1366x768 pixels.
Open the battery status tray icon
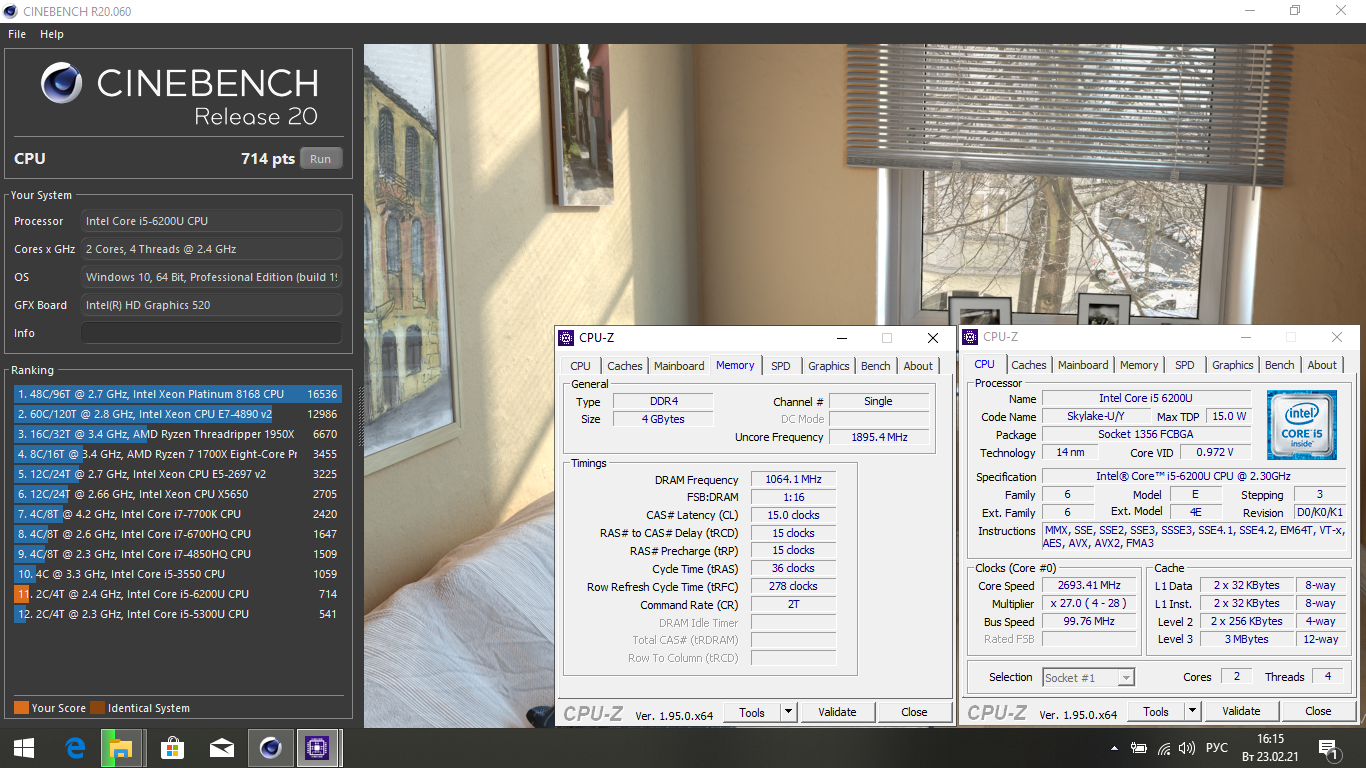1139,748
